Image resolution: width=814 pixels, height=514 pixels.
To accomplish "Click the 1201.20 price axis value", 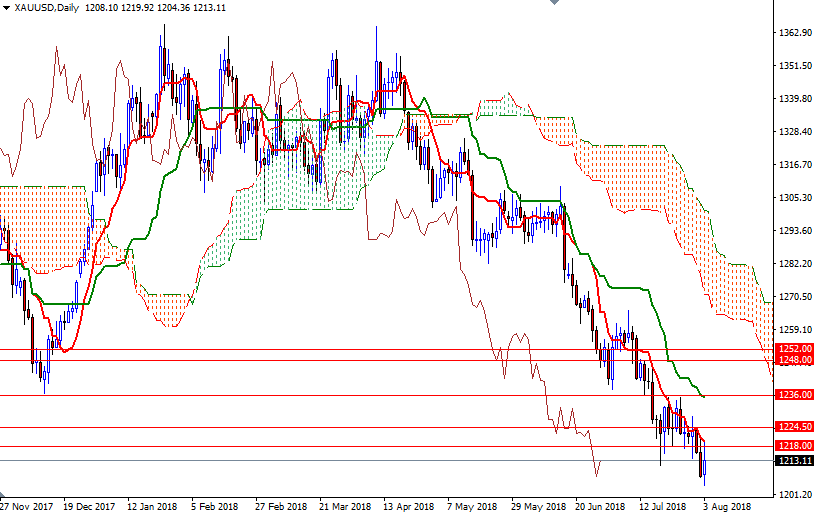I will [x=795, y=494].
